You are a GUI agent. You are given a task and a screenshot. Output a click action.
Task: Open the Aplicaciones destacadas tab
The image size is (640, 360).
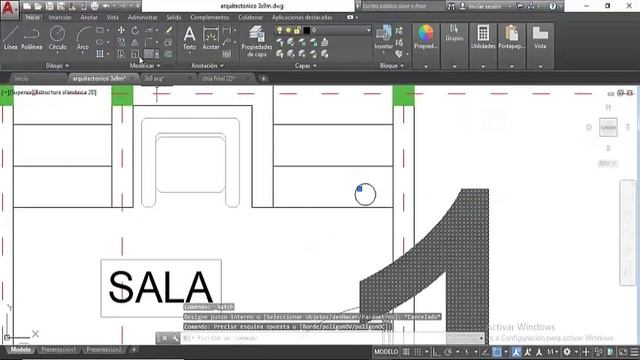302,18
